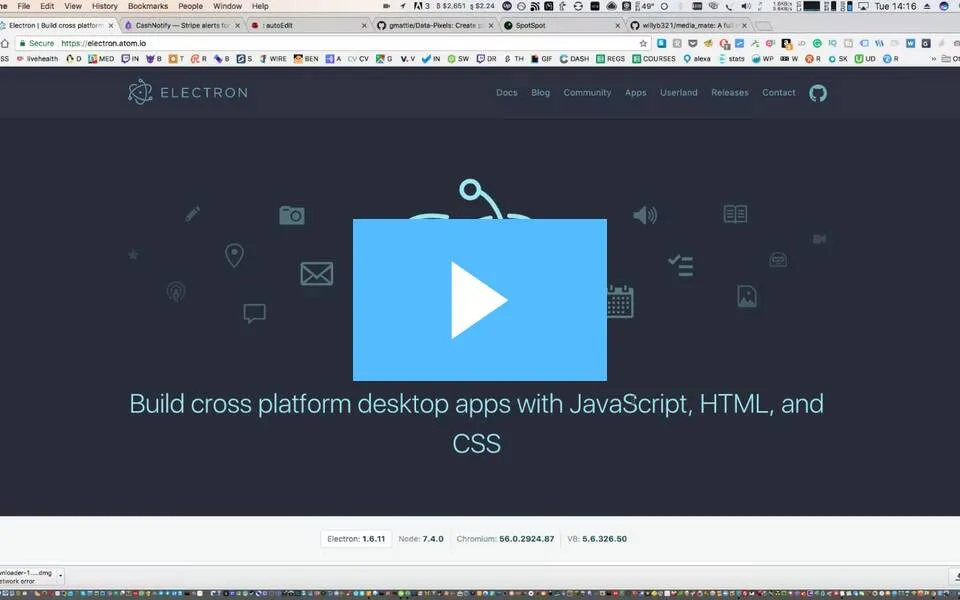Screen dimensions: 960x600
Task: Open the COURSES bookmark
Action: [654, 59]
